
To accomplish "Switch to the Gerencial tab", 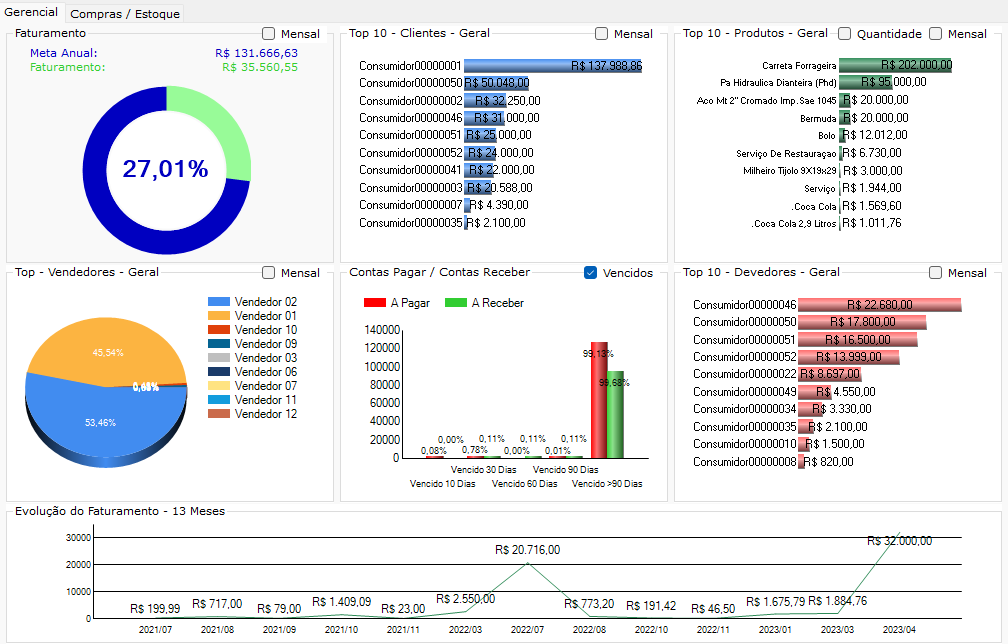I will pos(31,12).
